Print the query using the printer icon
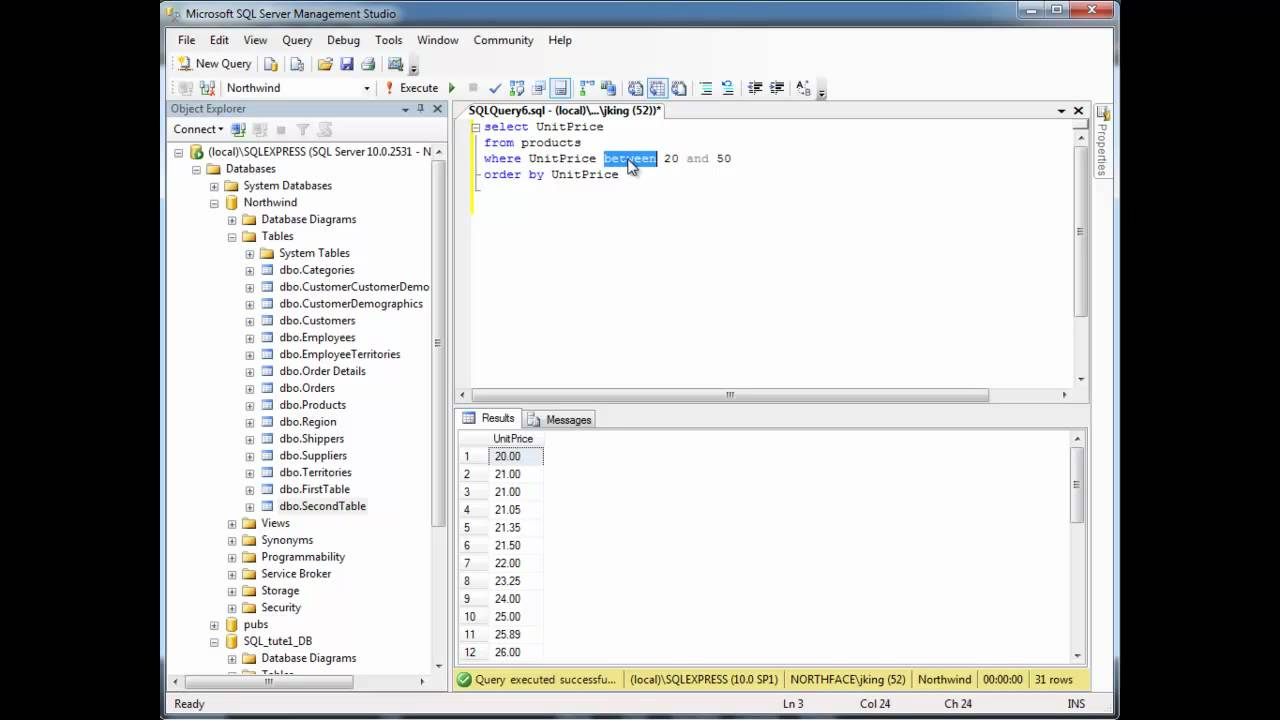1280x720 pixels. tap(367, 64)
